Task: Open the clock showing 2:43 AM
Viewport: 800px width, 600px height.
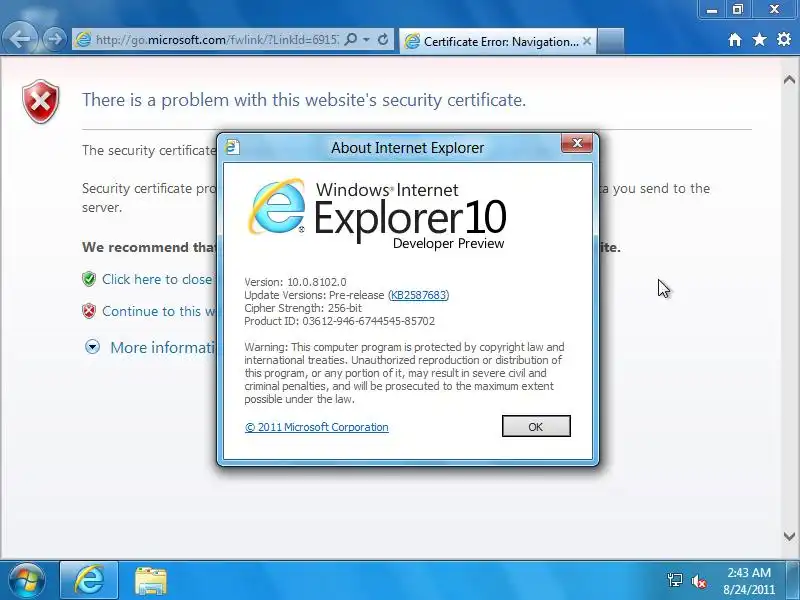Action: click(748, 581)
